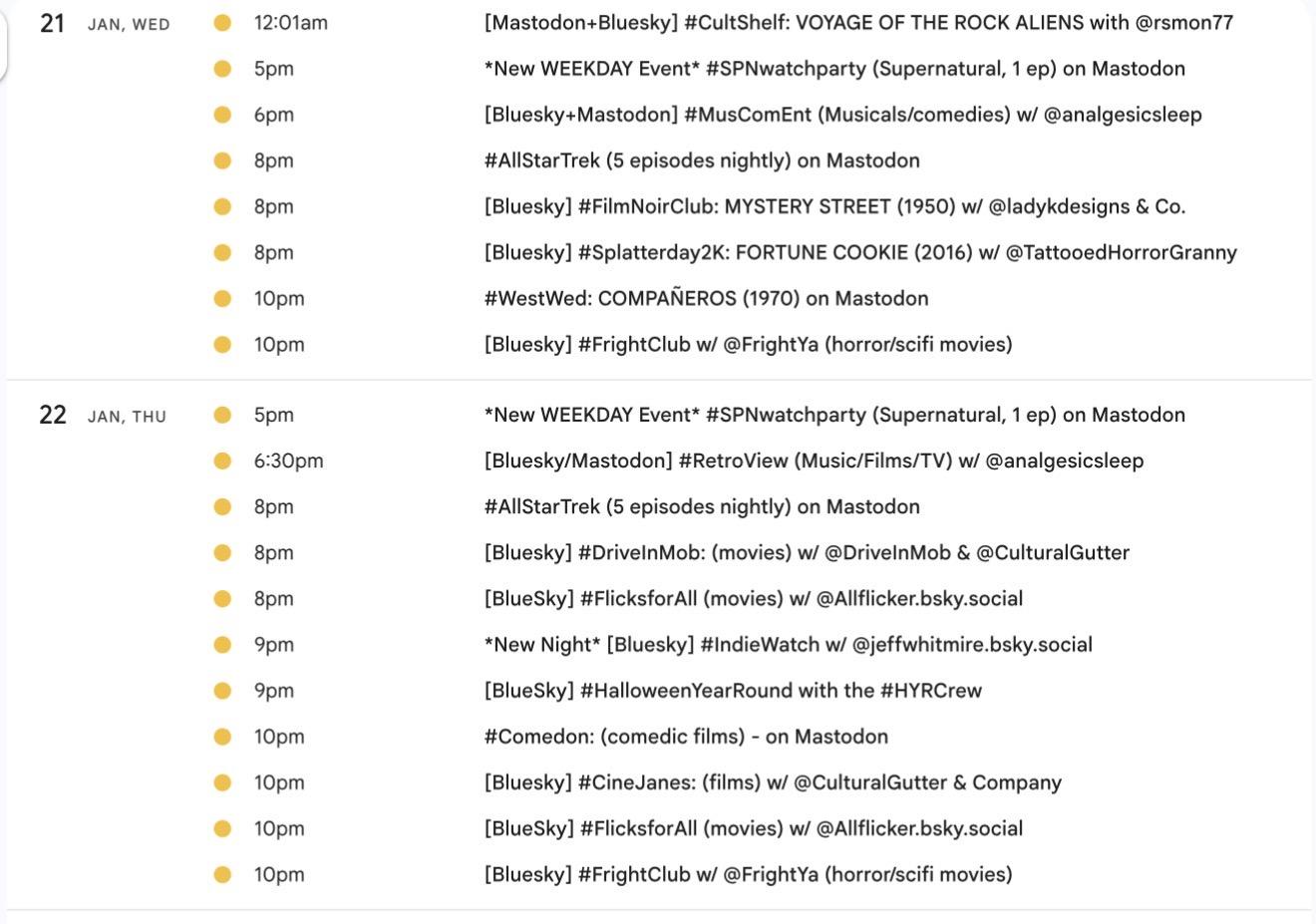Image resolution: width=1316 pixels, height=924 pixels.
Task: Open Thursday's 8pm #AllStarTrek event
Action: [702, 507]
